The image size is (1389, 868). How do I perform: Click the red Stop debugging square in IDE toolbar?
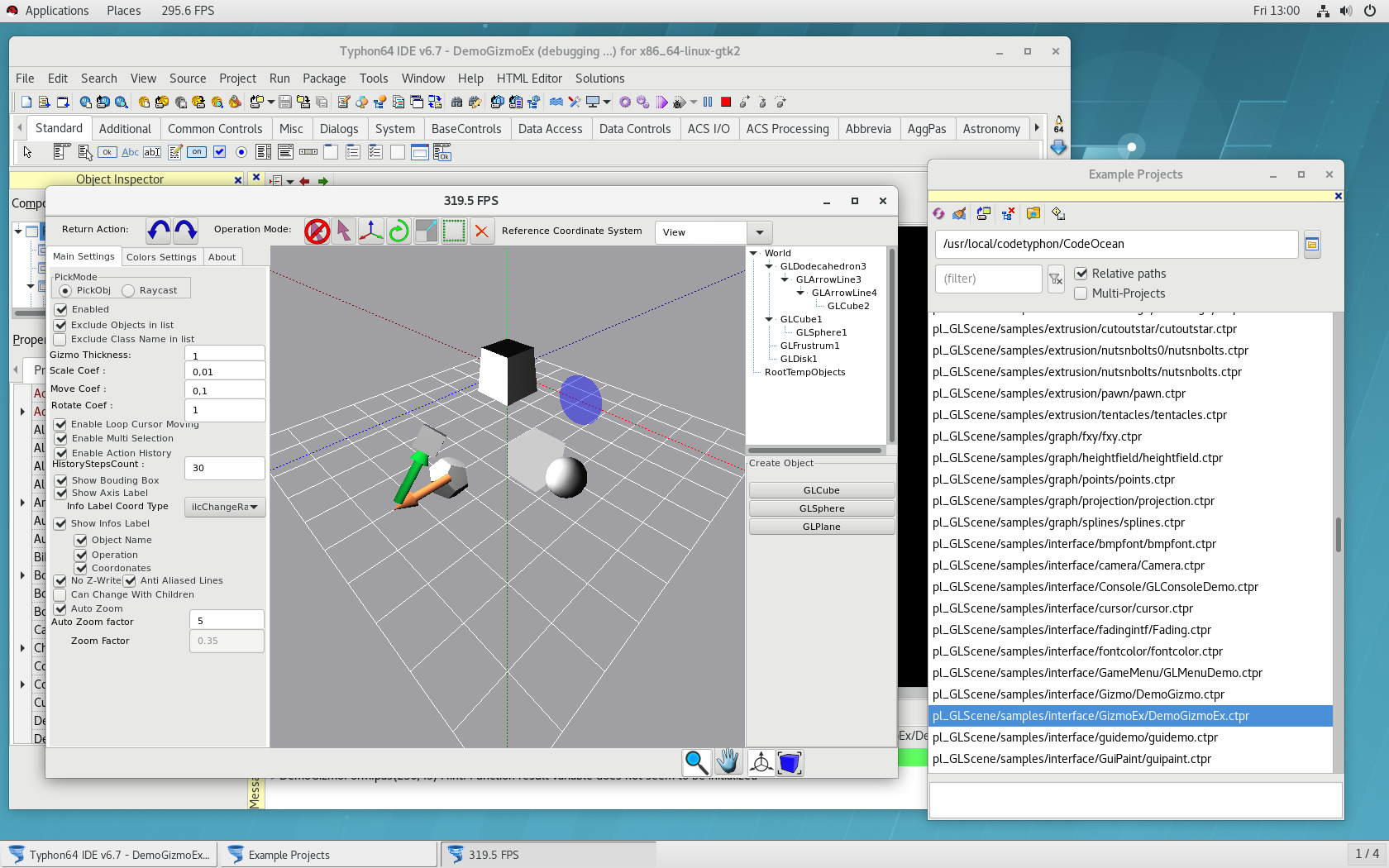click(x=726, y=102)
